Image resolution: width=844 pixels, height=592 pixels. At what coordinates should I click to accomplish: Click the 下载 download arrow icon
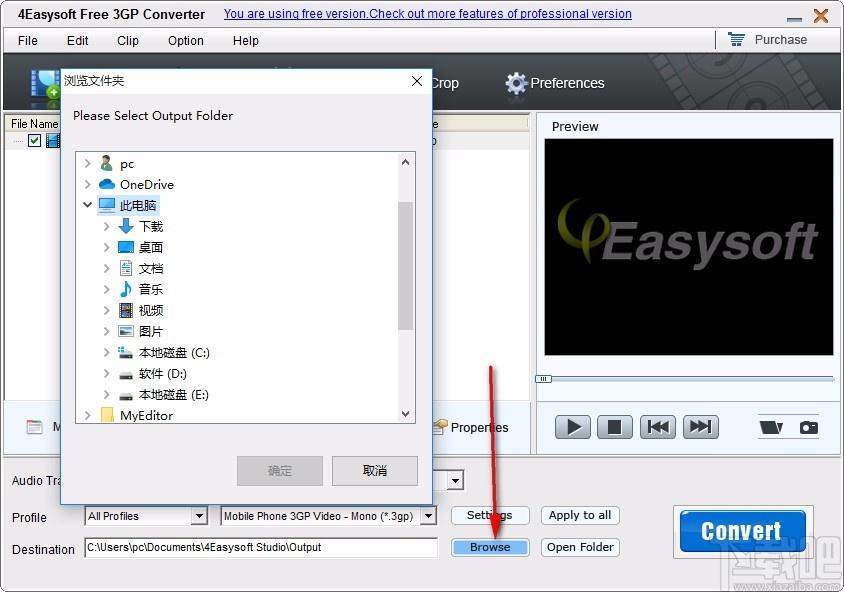click(126, 226)
